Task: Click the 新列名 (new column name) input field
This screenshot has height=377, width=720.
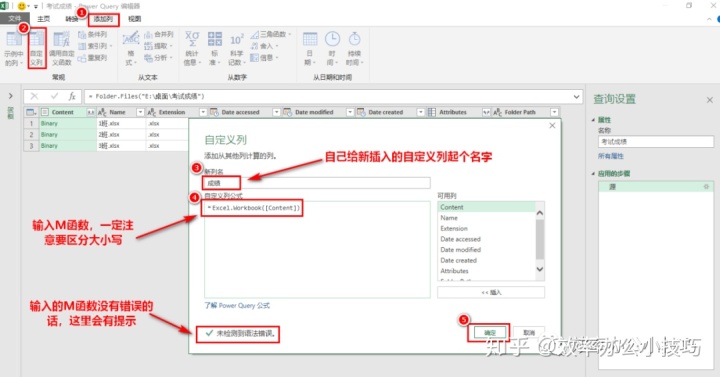Action: coord(317,183)
